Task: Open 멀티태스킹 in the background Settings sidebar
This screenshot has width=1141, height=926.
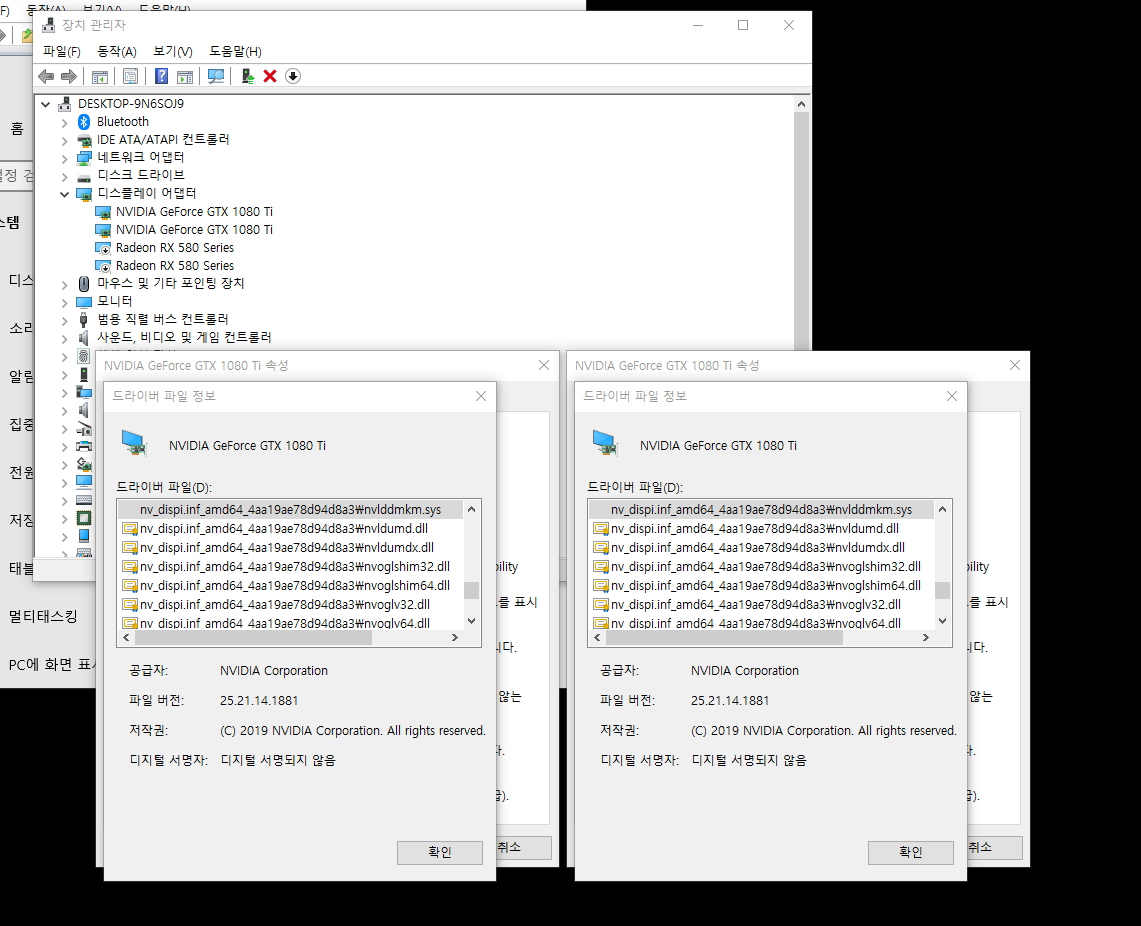Action: [43, 617]
